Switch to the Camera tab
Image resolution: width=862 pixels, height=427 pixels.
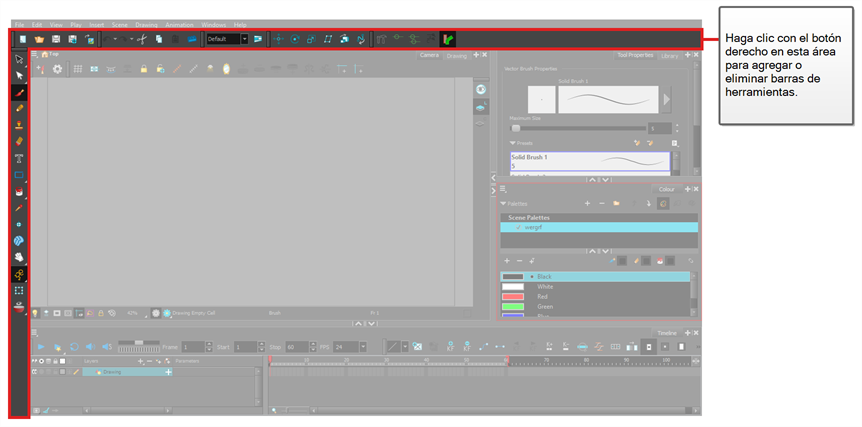point(429,55)
